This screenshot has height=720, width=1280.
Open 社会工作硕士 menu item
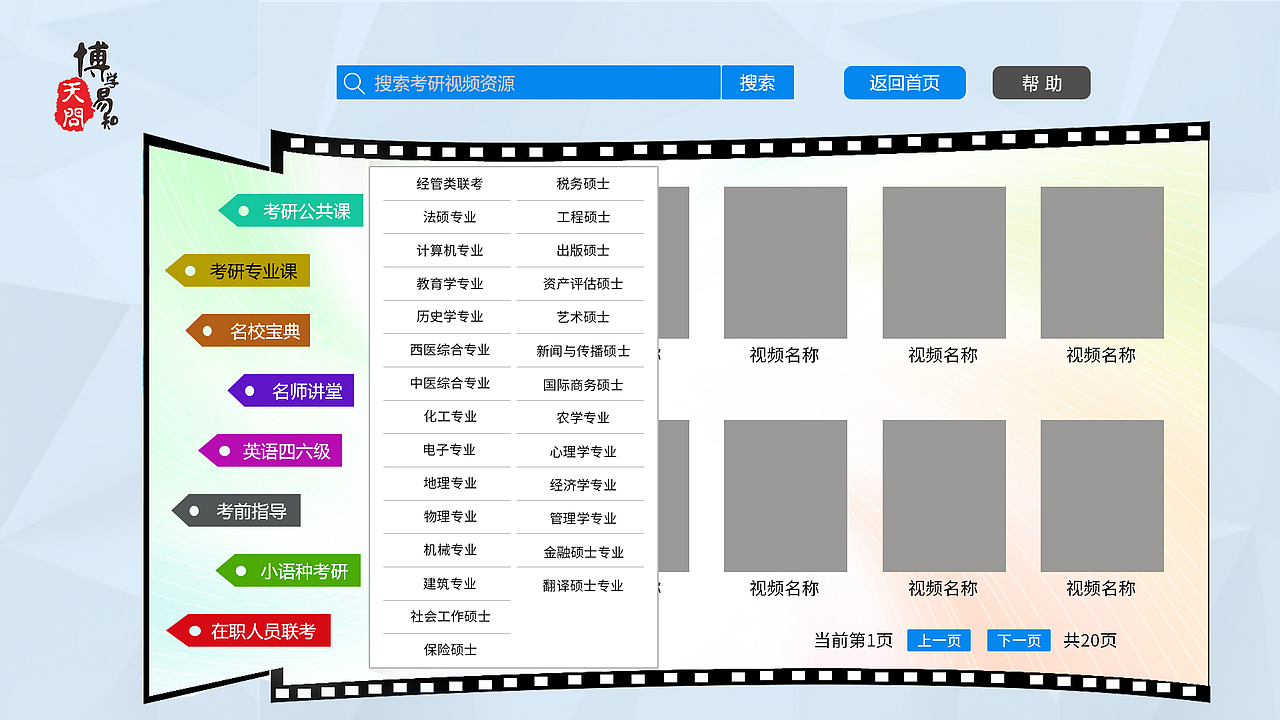point(450,617)
